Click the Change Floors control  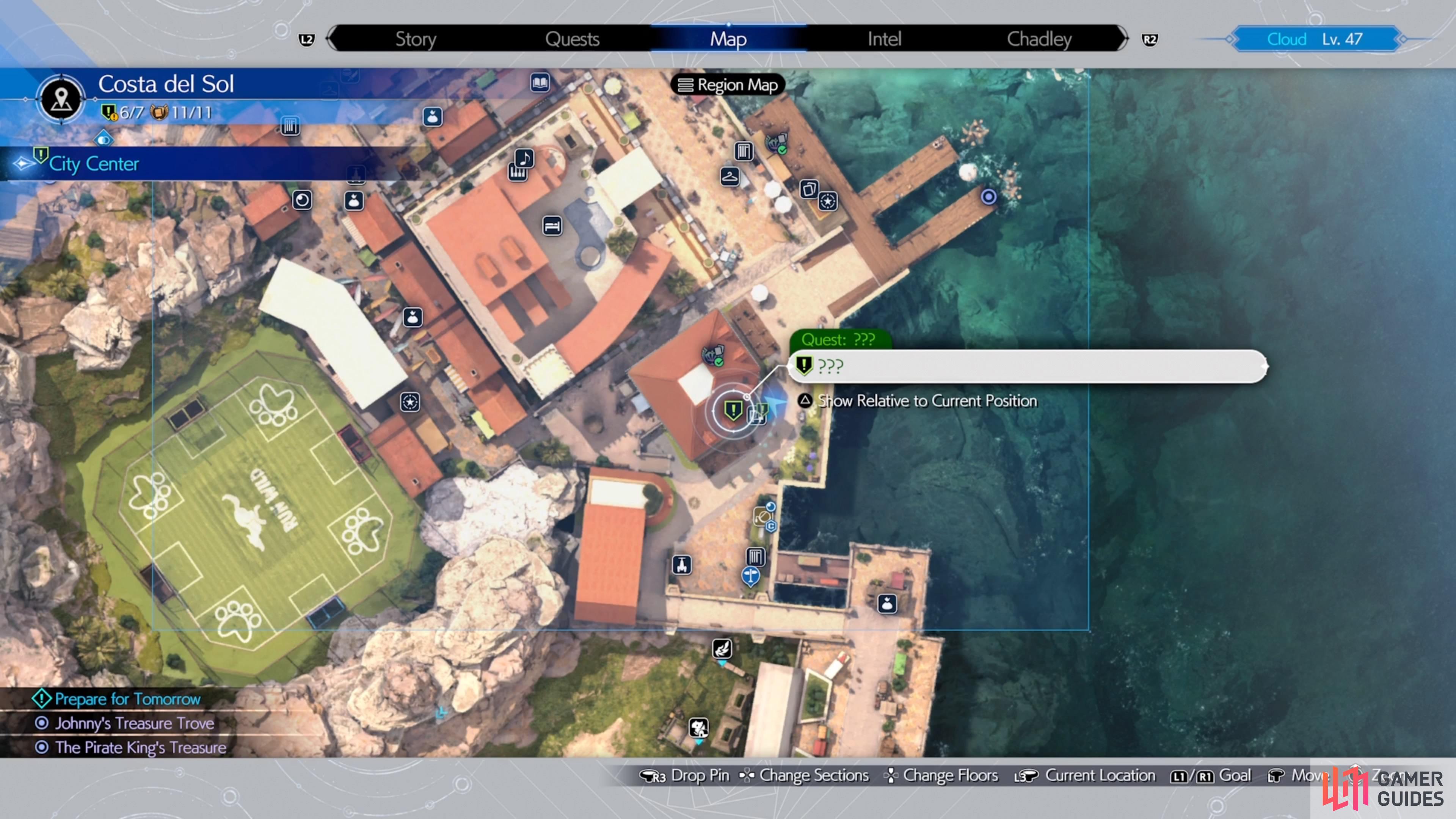(941, 775)
